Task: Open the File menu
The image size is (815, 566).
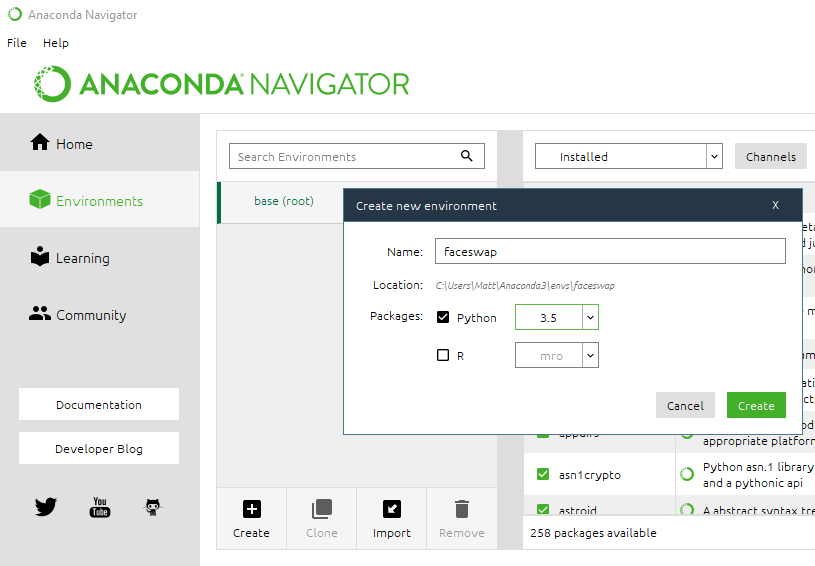Action: click(17, 43)
